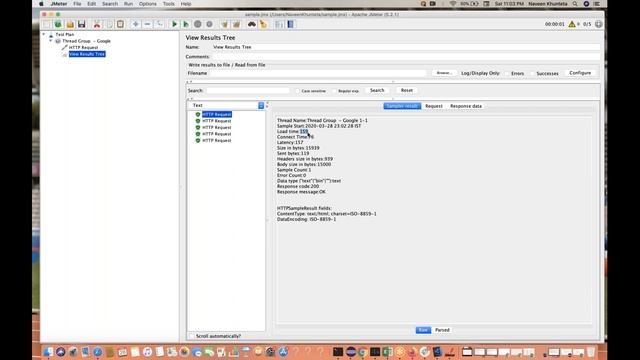640x360 pixels.
Task: Click the Filename input field
Action: click(318, 73)
